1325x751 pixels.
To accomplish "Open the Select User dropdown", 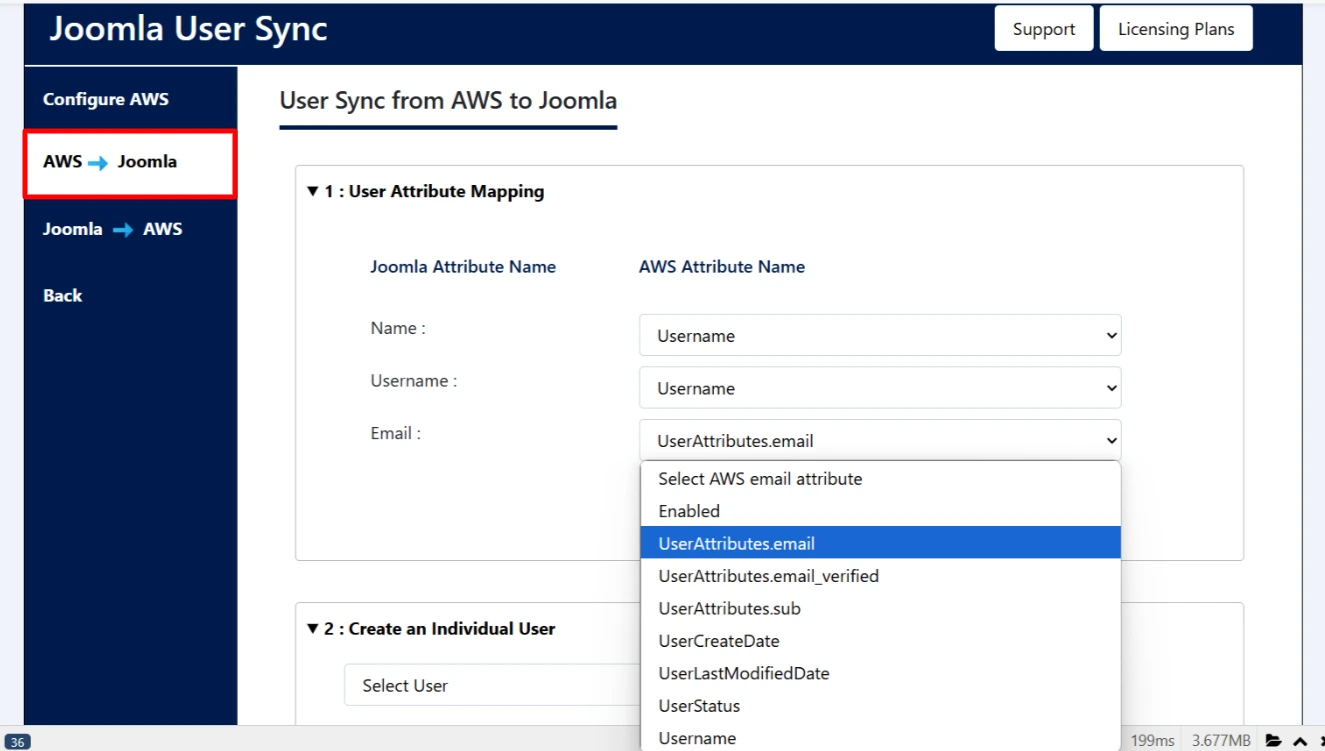I will point(492,685).
